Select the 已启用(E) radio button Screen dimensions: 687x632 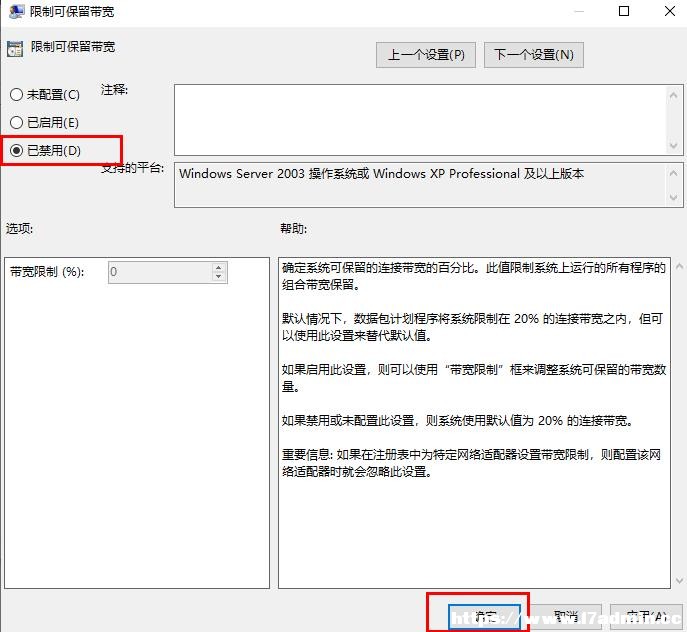[44, 123]
